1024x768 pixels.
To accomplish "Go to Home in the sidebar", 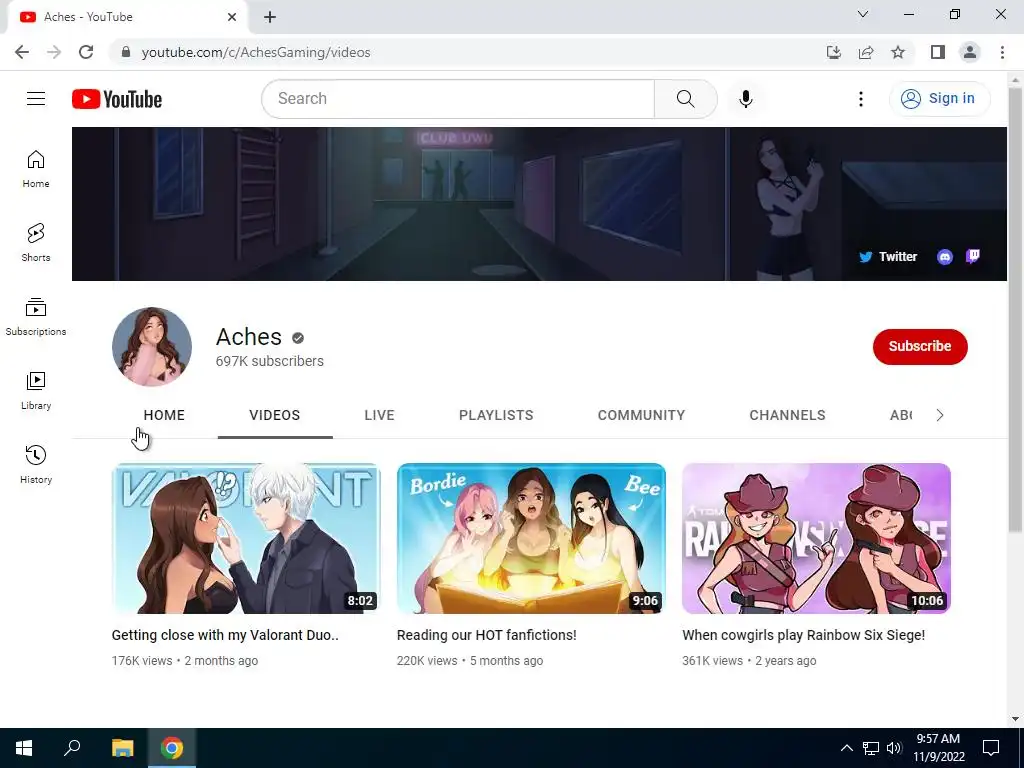I will click(x=36, y=169).
